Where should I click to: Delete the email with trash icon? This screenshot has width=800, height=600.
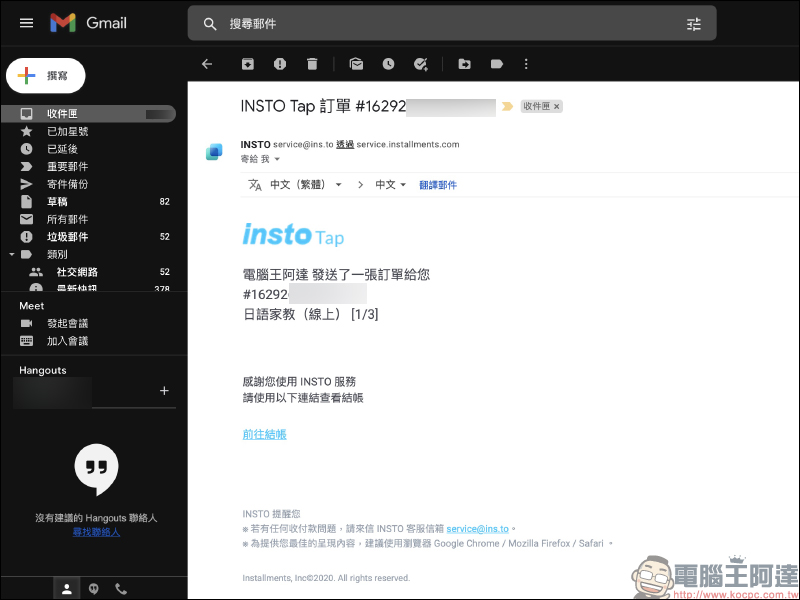click(312, 64)
